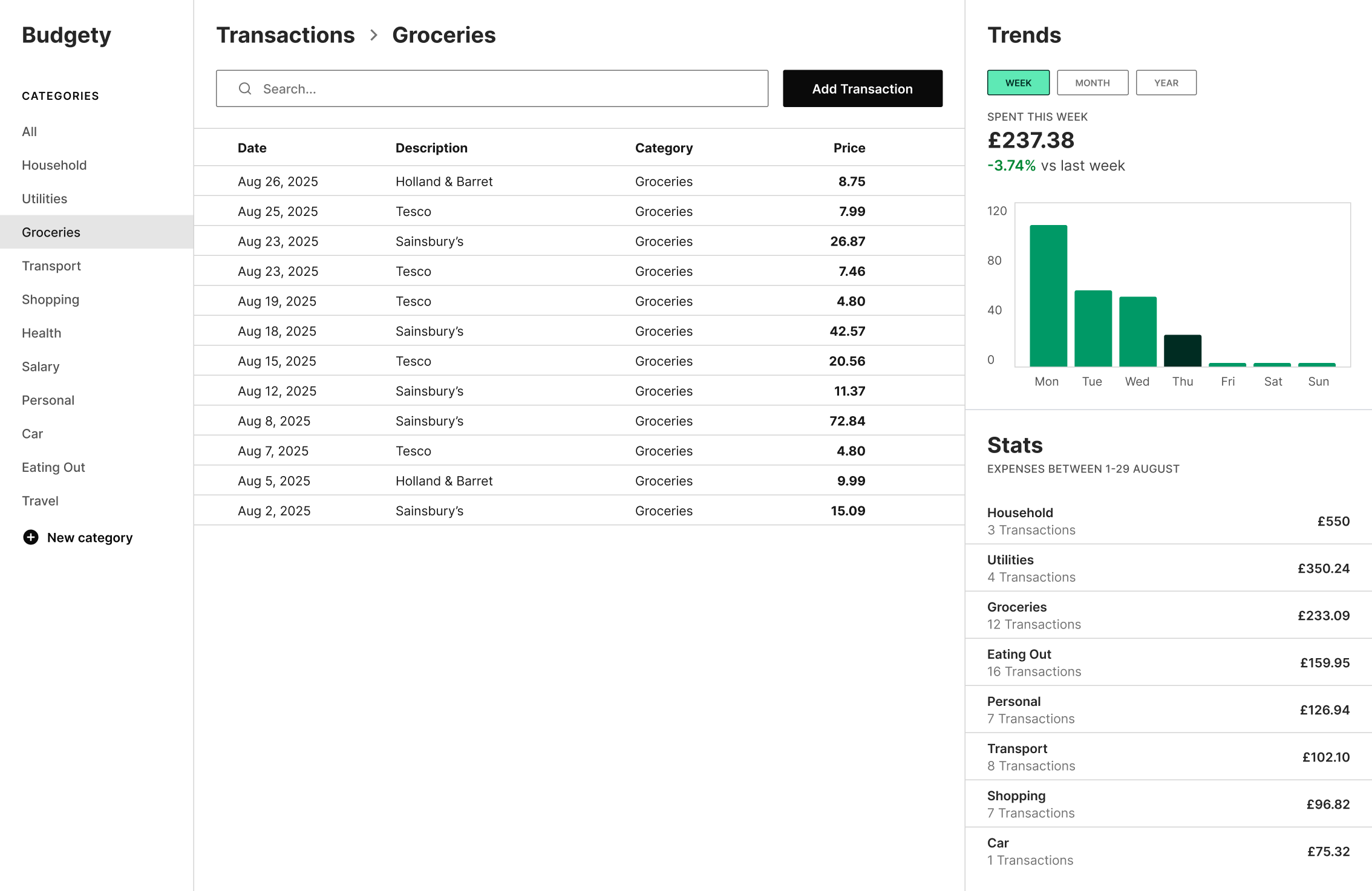Screen dimensions: 1372x891
Task: Click the plus icon next to New category
Action: pos(31,537)
